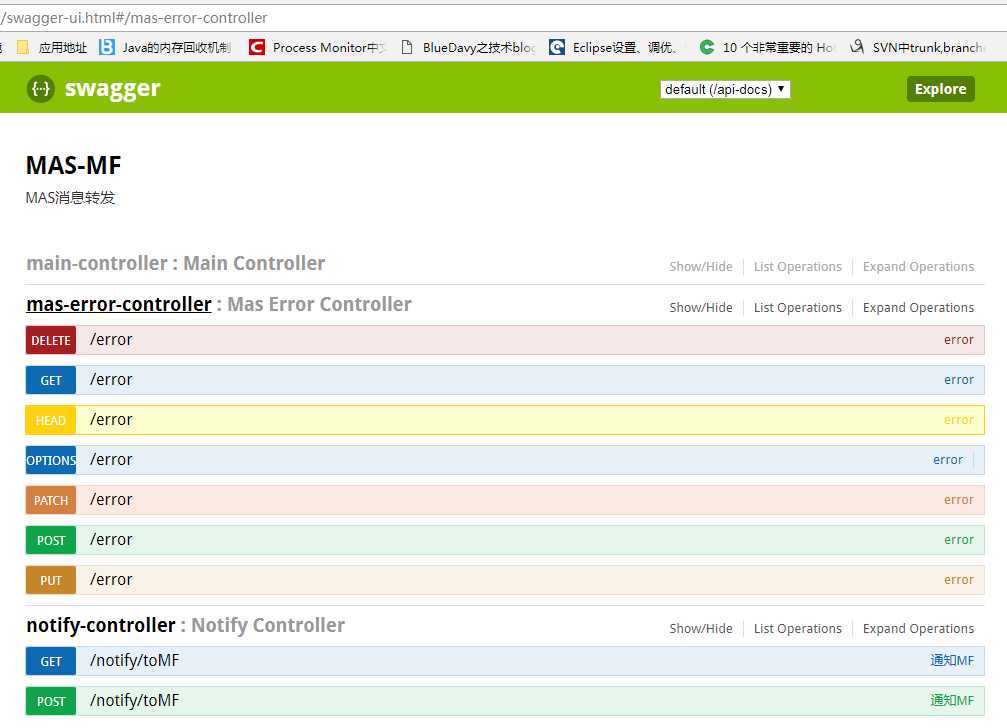Click the error summary in OPTIONS row
Viewport: 1007px width, 728px height.
coord(948,460)
